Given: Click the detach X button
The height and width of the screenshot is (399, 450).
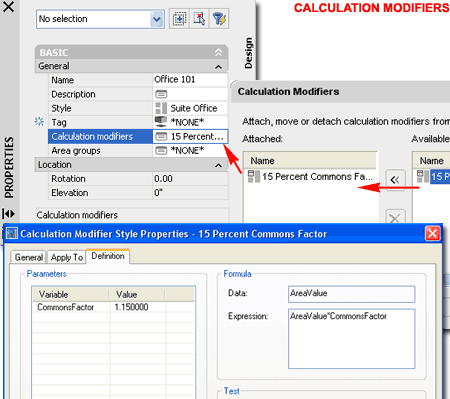Looking at the screenshot, I should click(395, 218).
